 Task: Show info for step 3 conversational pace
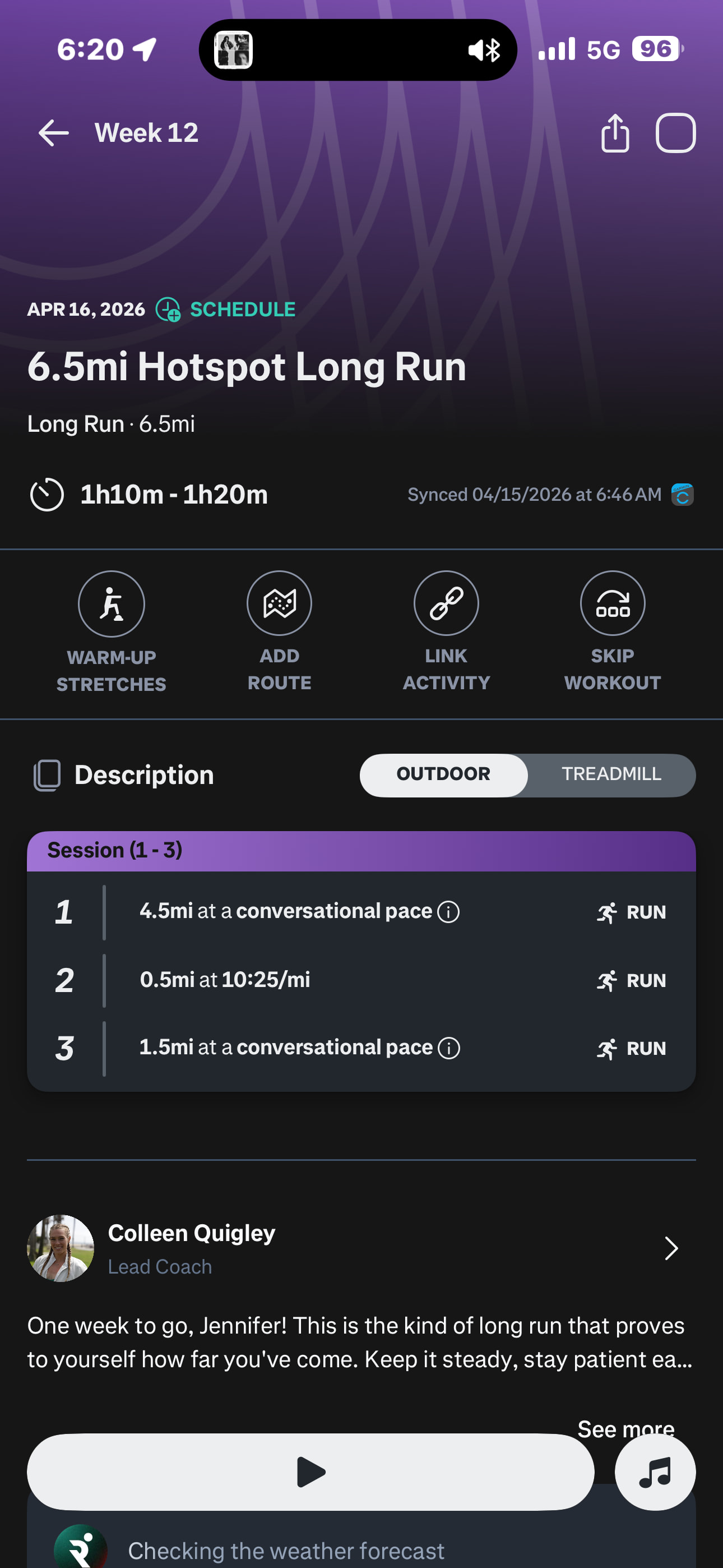pos(449,1048)
